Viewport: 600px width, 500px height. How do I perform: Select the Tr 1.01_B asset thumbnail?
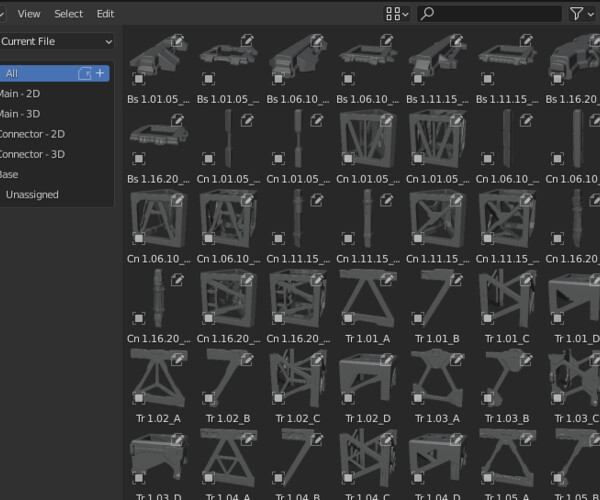point(437,299)
